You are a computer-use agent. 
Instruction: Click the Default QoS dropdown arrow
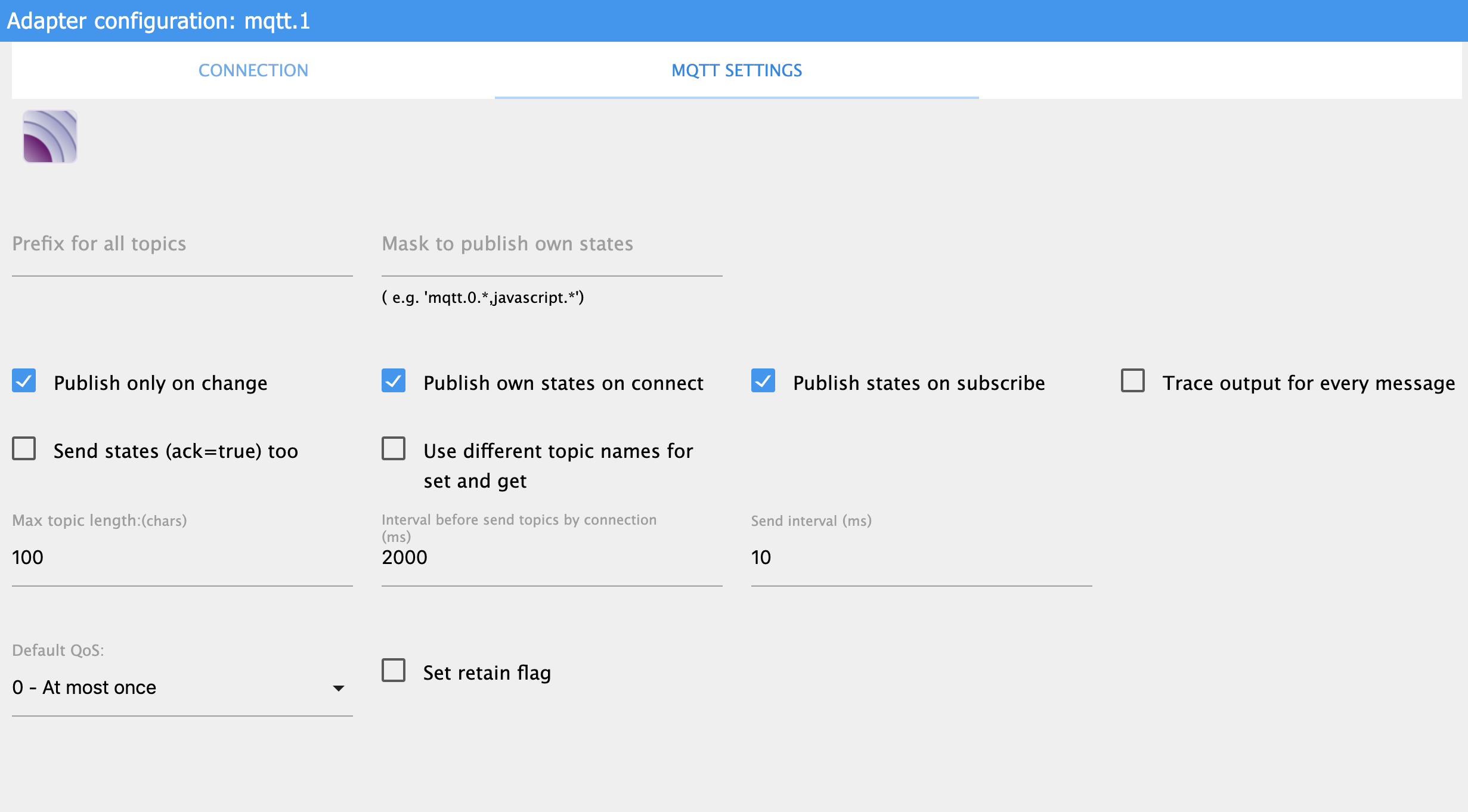pyautogui.click(x=339, y=688)
